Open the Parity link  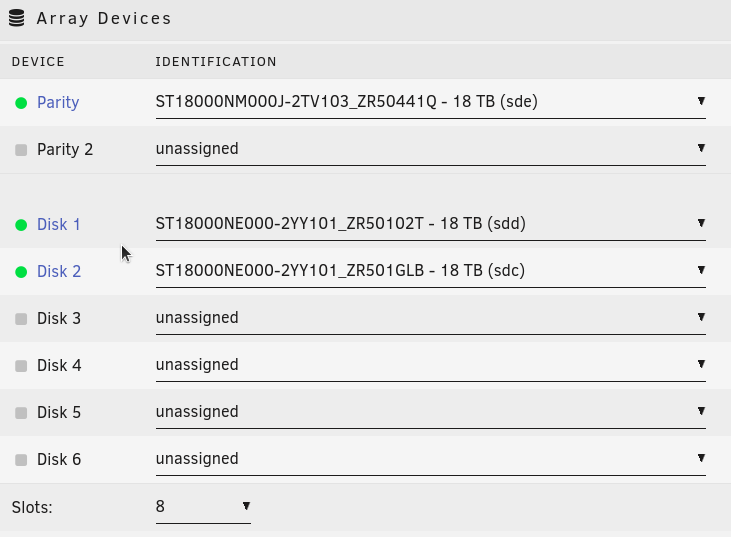tap(58, 103)
